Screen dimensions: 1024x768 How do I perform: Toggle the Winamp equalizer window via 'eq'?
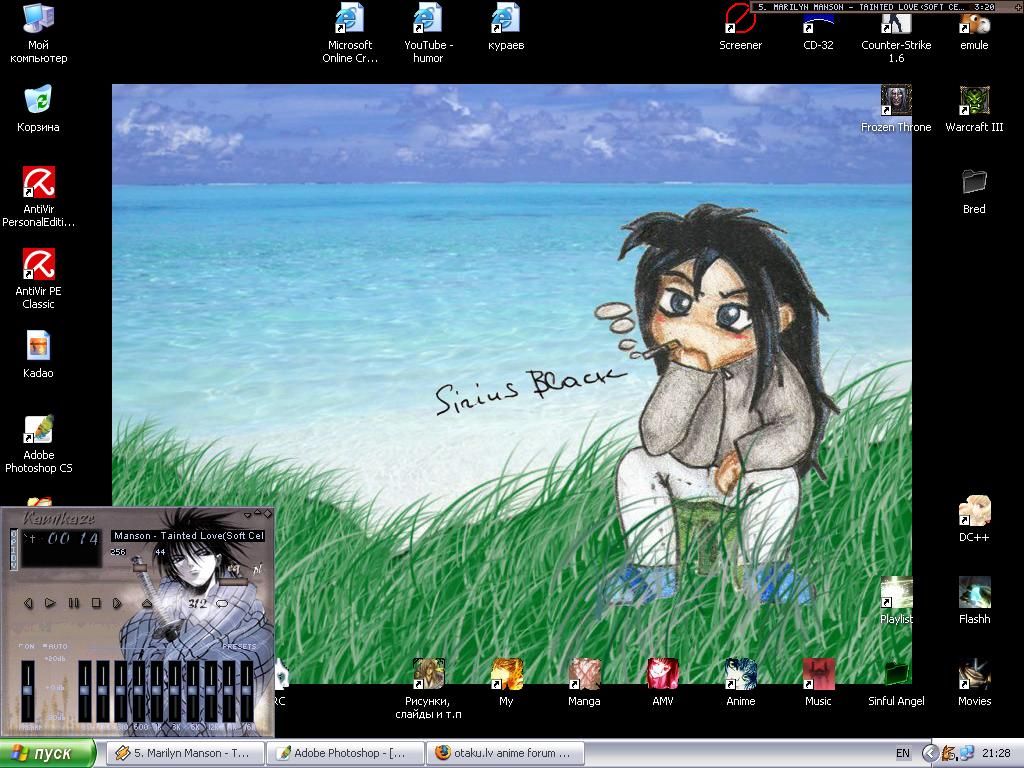pyautogui.click(x=233, y=570)
